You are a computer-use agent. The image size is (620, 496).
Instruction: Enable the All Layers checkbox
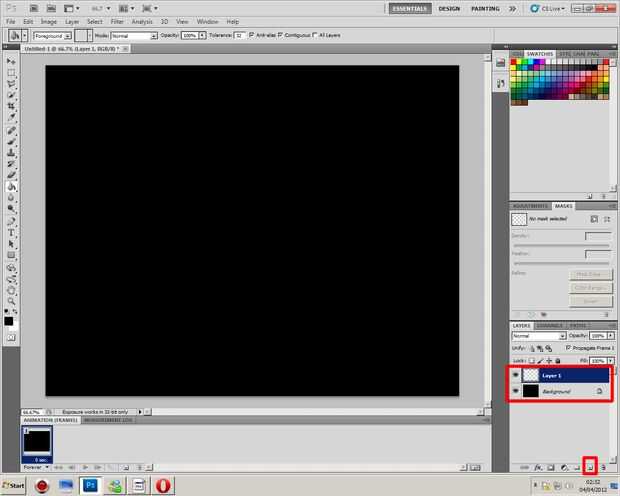pyautogui.click(x=315, y=35)
